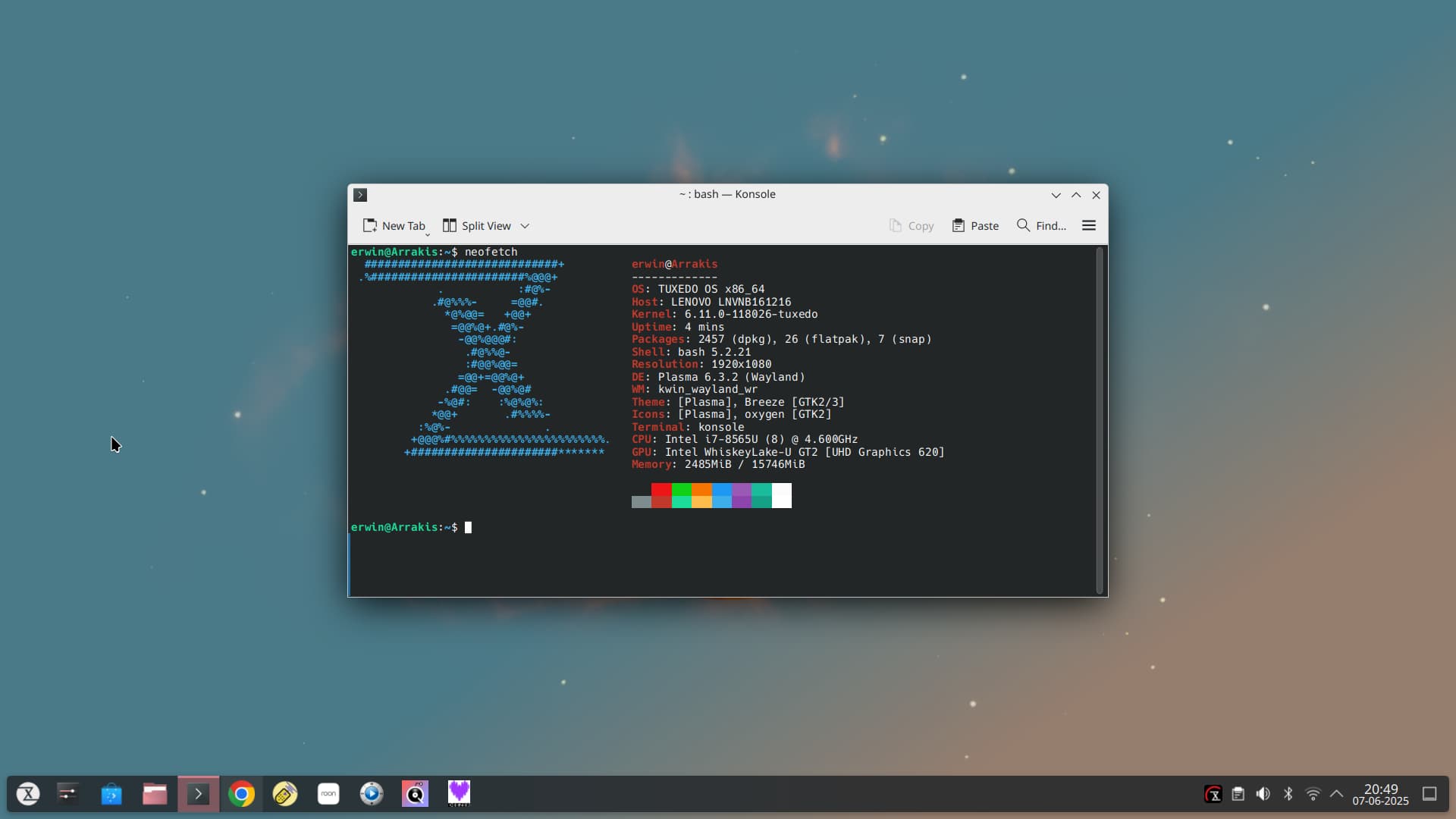
Task: Expand hidden system tray icons arrow
Action: point(1337,794)
